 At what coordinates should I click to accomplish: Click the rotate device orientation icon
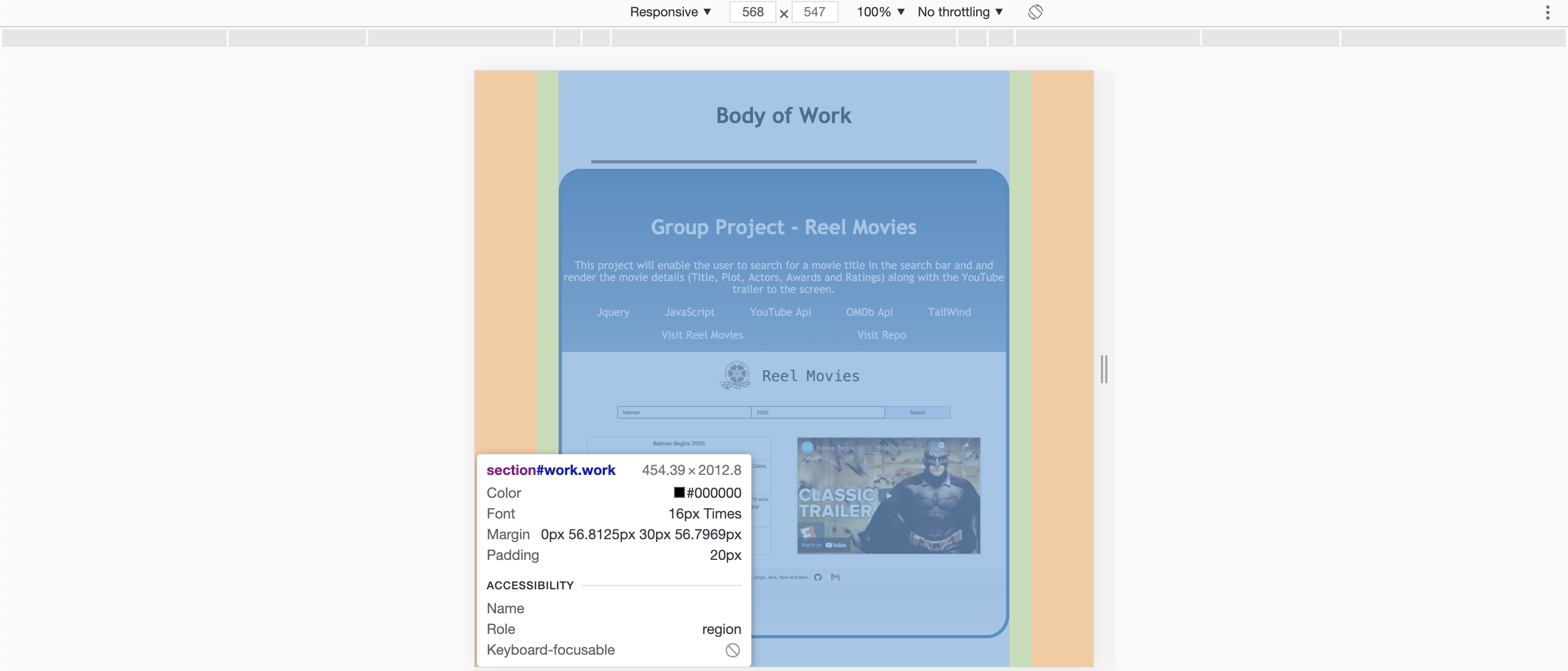point(1035,12)
